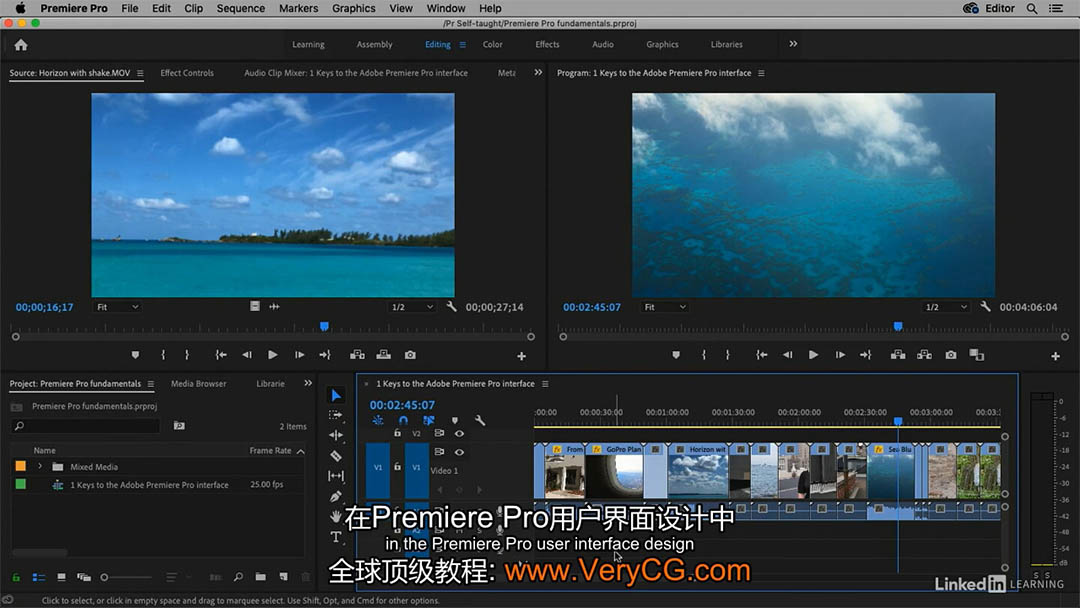Screen dimensions: 1080x608
Task: Click Overwrite in Source monitor
Action: pos(384,355)
